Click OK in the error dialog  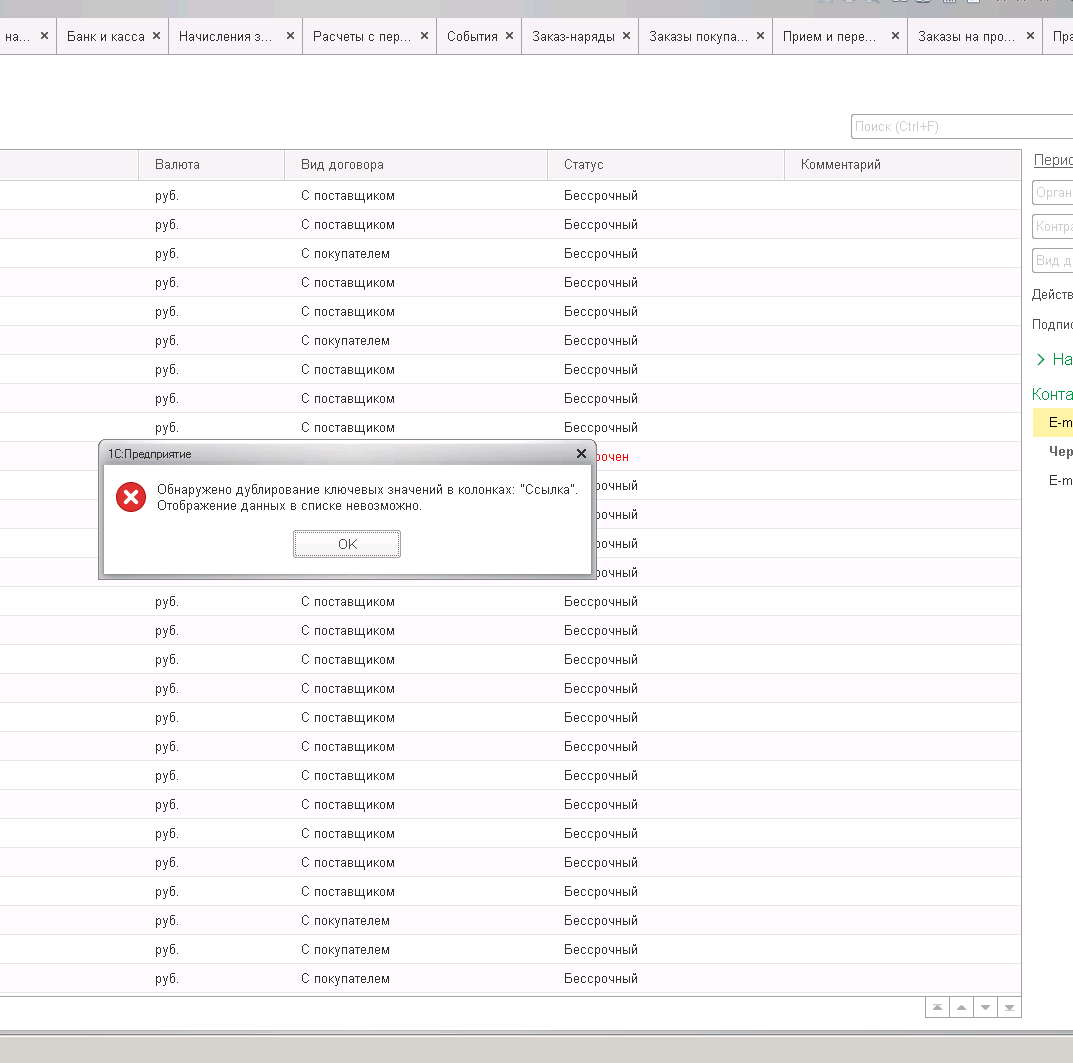tap(347, 544)
